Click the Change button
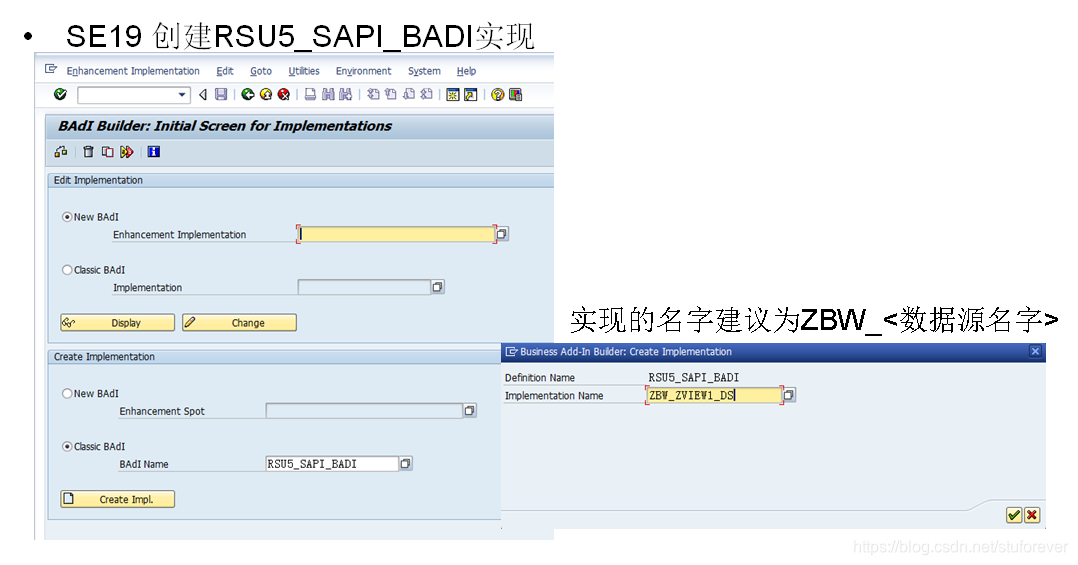Screen dimensions: 1078x565 [239, 323]
